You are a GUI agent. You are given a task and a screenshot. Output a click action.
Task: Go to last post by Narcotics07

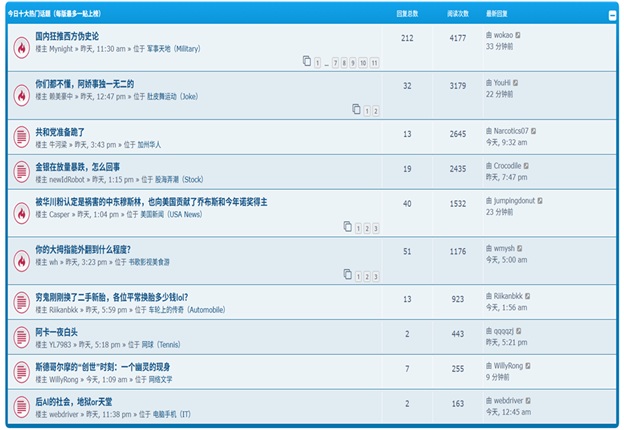coord(535,131)
